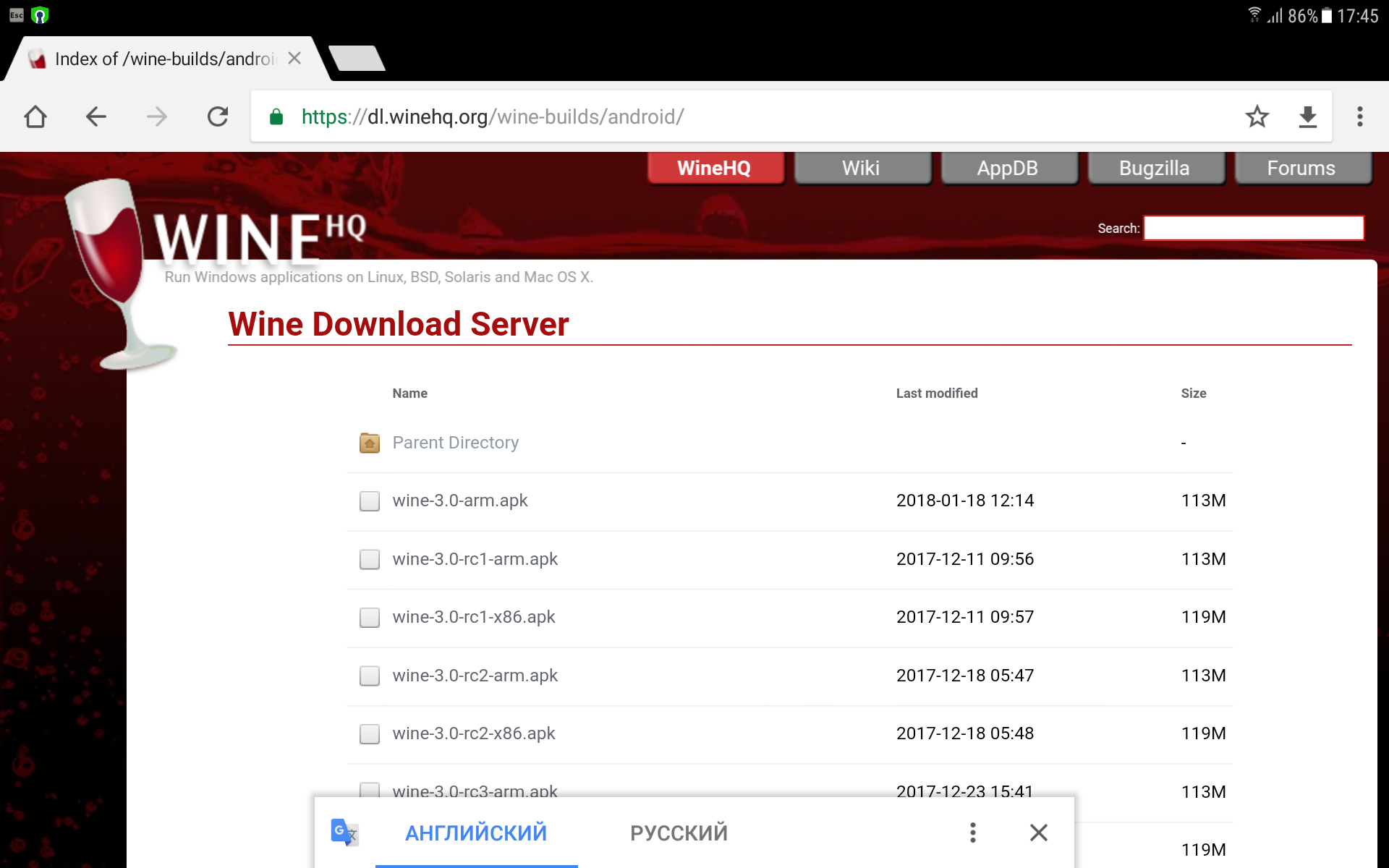Download wine-3.0-arm.apk
This screenshot has height=868, width=1389.
tap(460, 501)
